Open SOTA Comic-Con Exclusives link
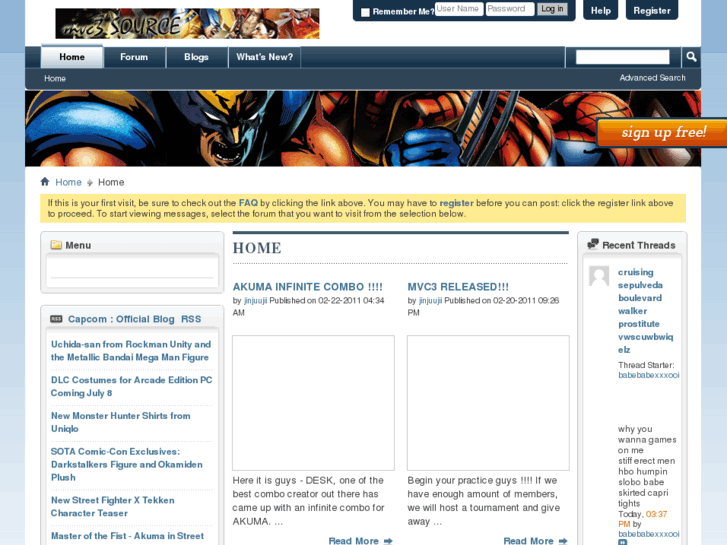Screen dimensions: 727x545 point(127,464)
